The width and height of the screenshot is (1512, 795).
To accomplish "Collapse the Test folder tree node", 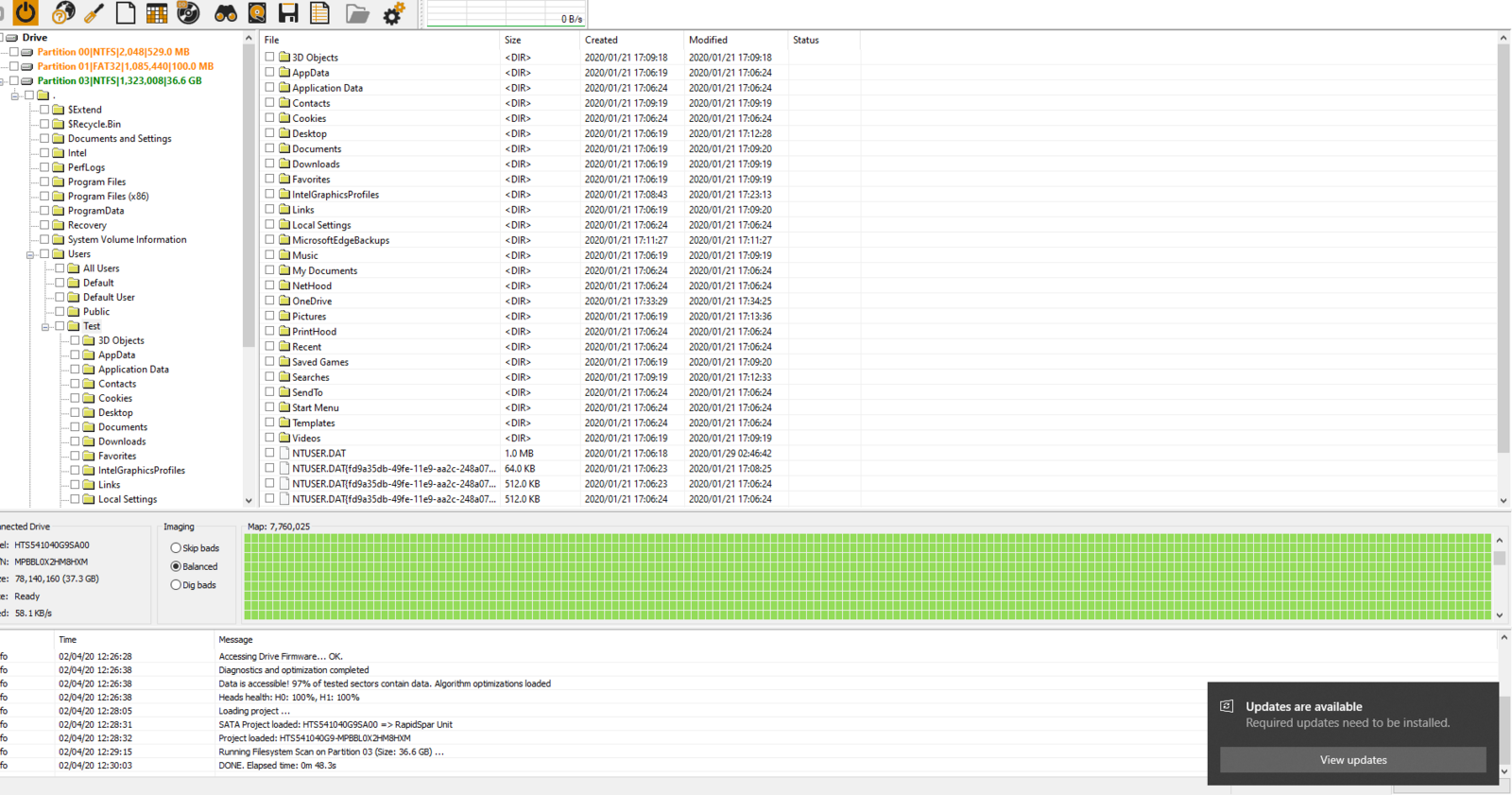I will (45, 326).
